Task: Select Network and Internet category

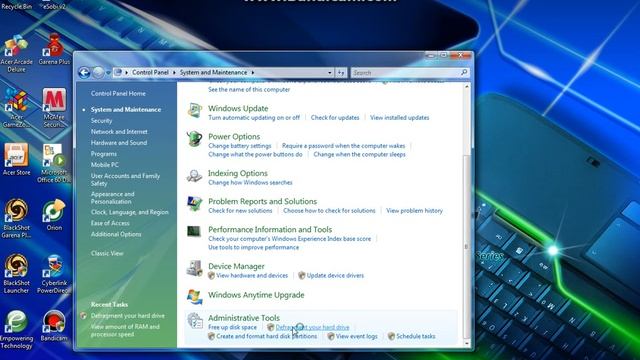Action: click(x=119, y=132)
